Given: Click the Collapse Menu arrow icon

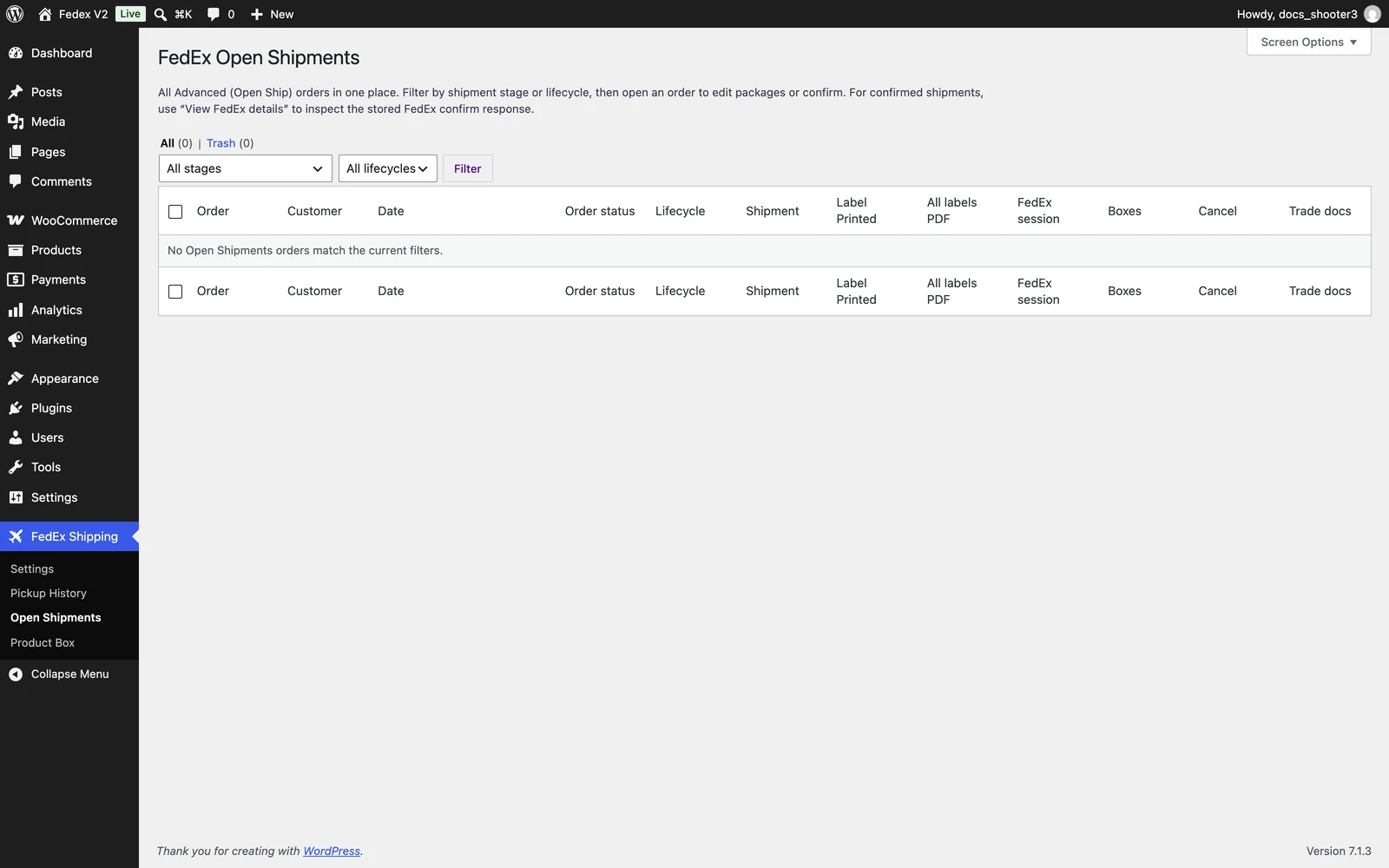Looking at the screenshot, I should point(16,674).
